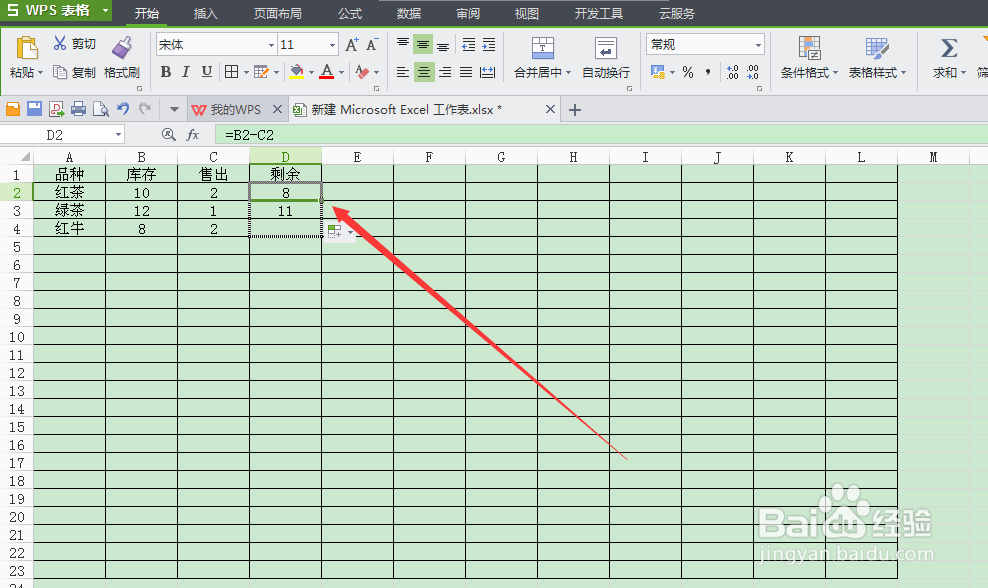Click the thousands separator comma icon
988x588 pixels.
pyautogui.click(x=708, y=72)
